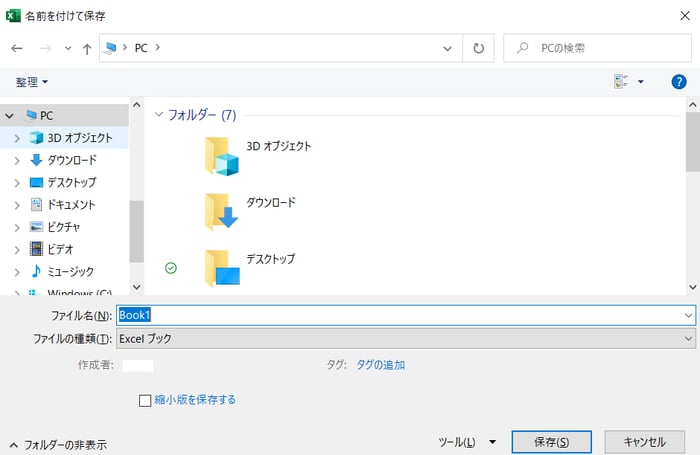This screenshot has height=455, width=700.
Task: Open help with the question mark icon
Action: 678,81
